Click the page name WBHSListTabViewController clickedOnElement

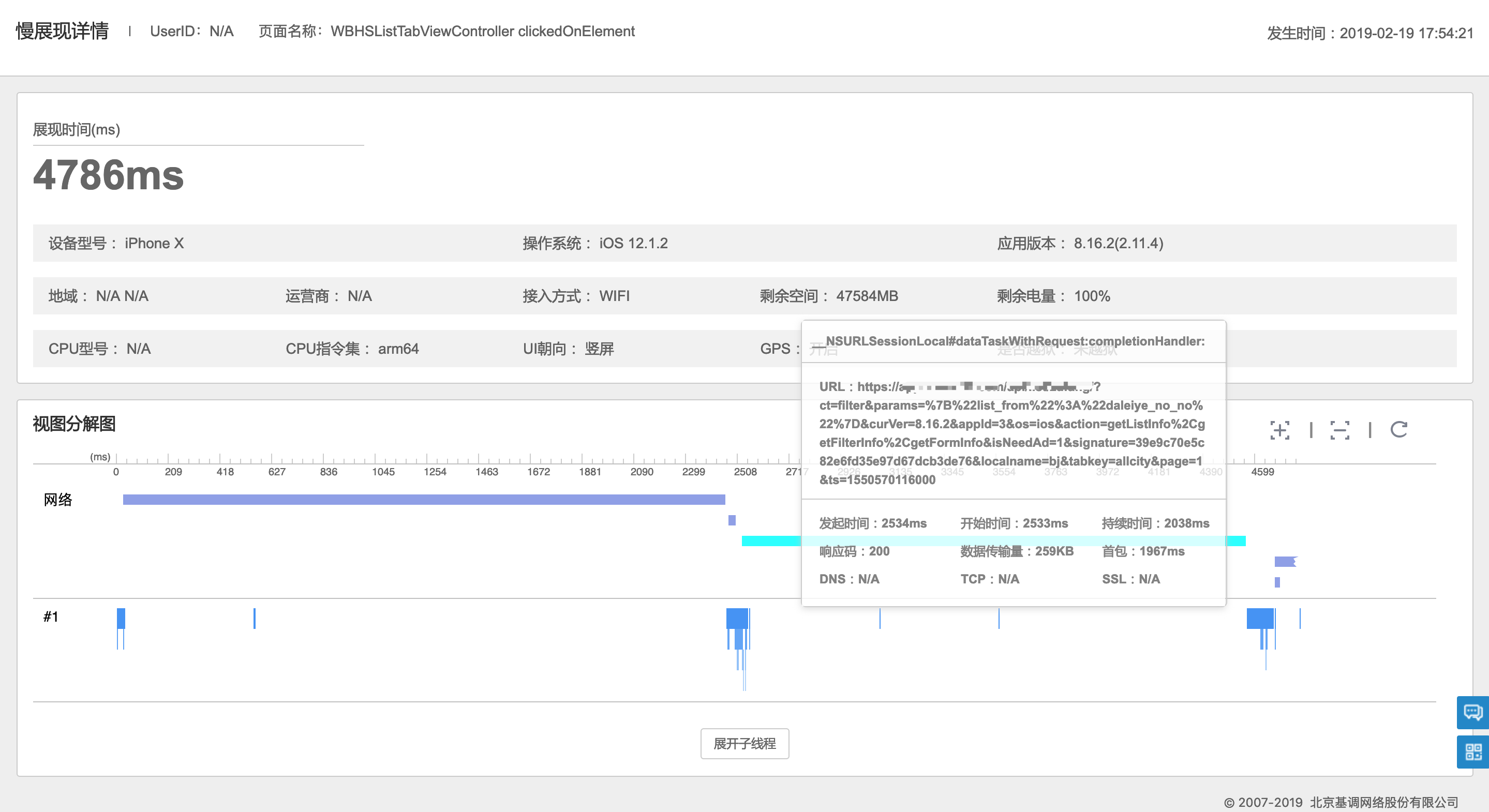483,31
